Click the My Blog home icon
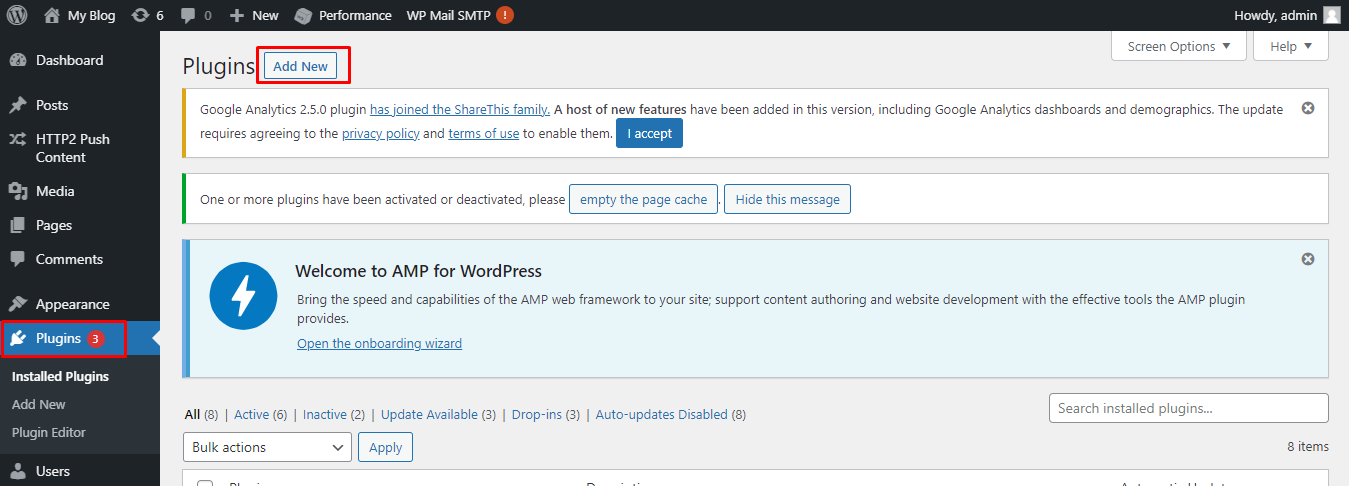 pyautogui.click(x=52, y=15)
